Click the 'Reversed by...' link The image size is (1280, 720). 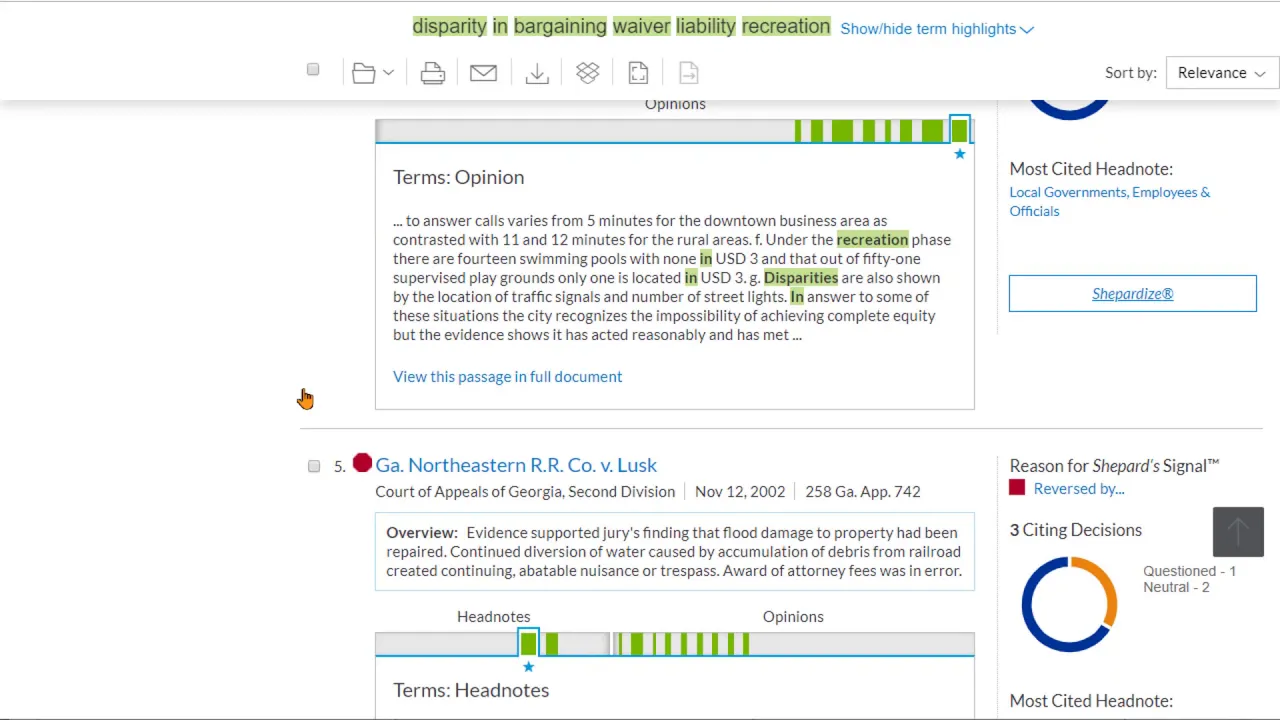(x=1079, y=489)
